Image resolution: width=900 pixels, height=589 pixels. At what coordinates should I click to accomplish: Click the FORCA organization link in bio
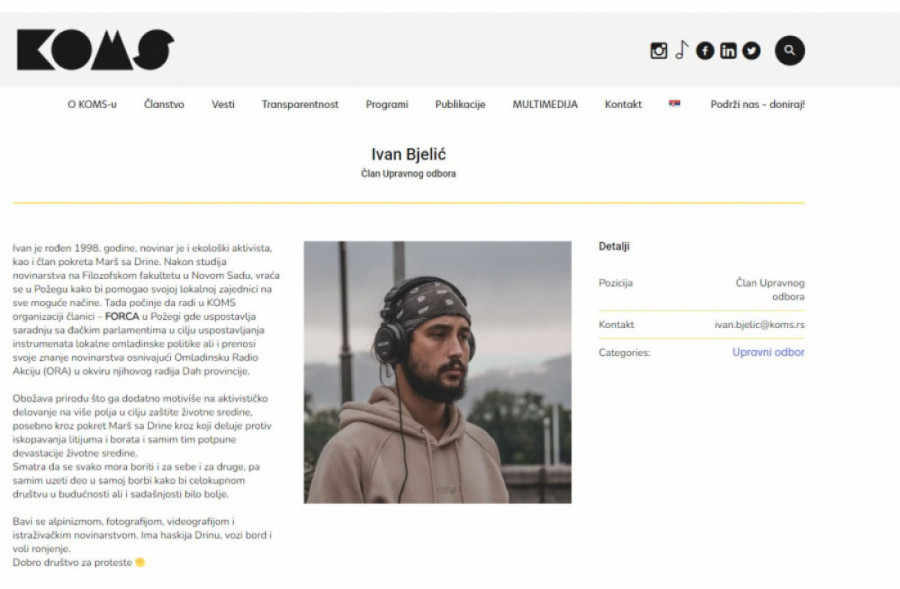tap(122, 316)
